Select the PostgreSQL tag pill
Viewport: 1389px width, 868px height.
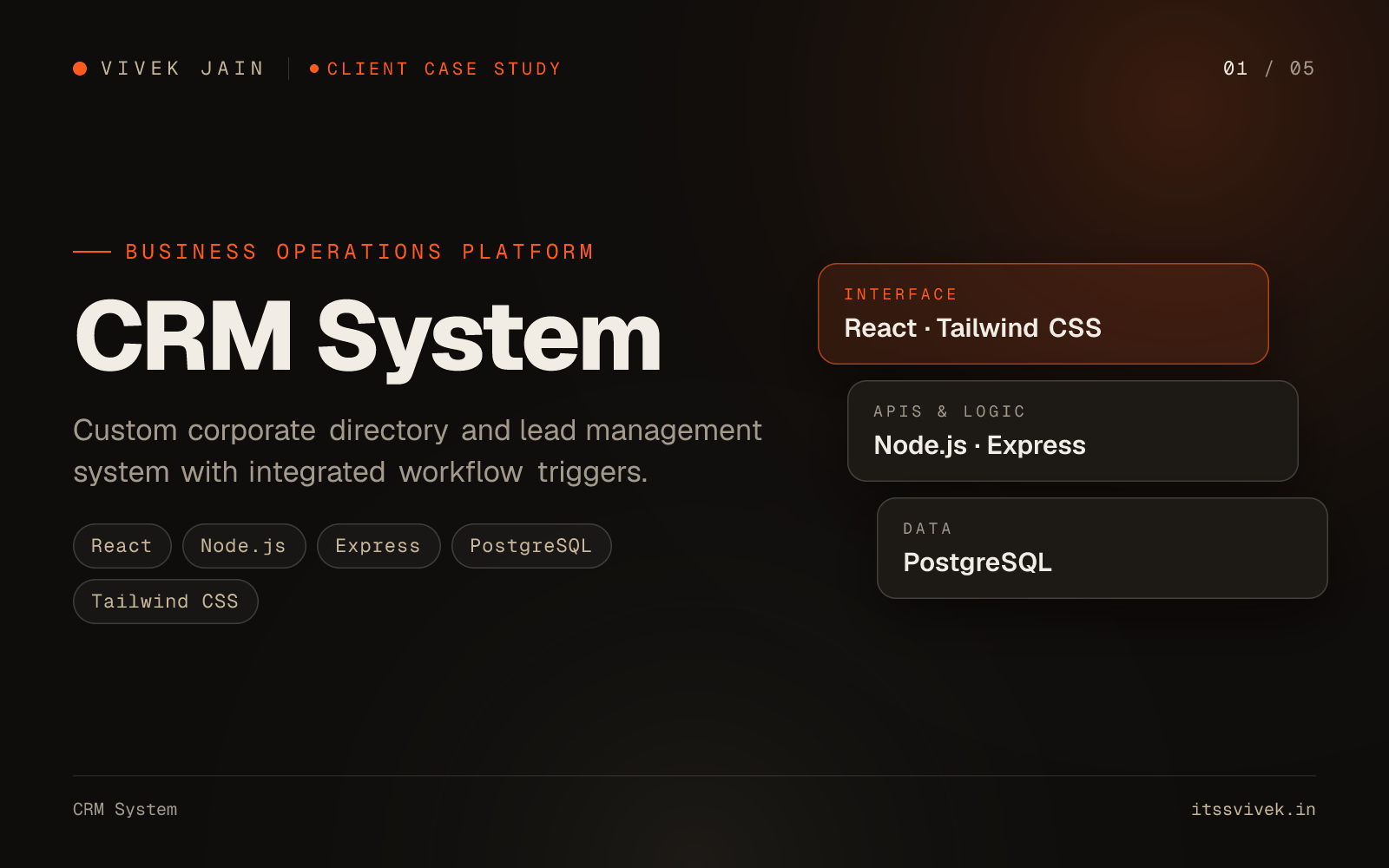[531, 546]
